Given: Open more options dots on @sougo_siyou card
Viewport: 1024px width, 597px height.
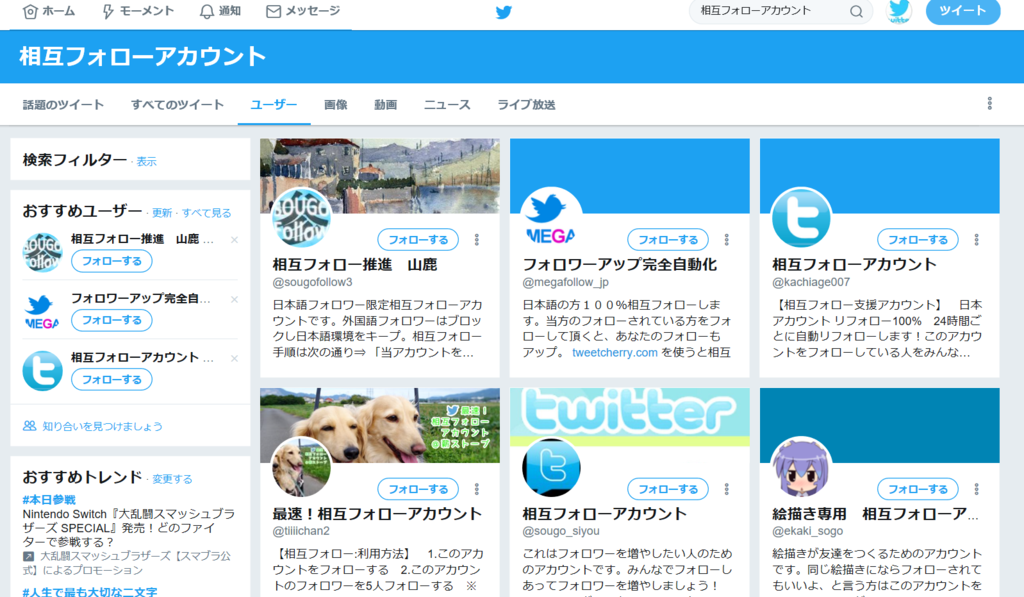Looking at the screenshot, I should coord(726,489).
